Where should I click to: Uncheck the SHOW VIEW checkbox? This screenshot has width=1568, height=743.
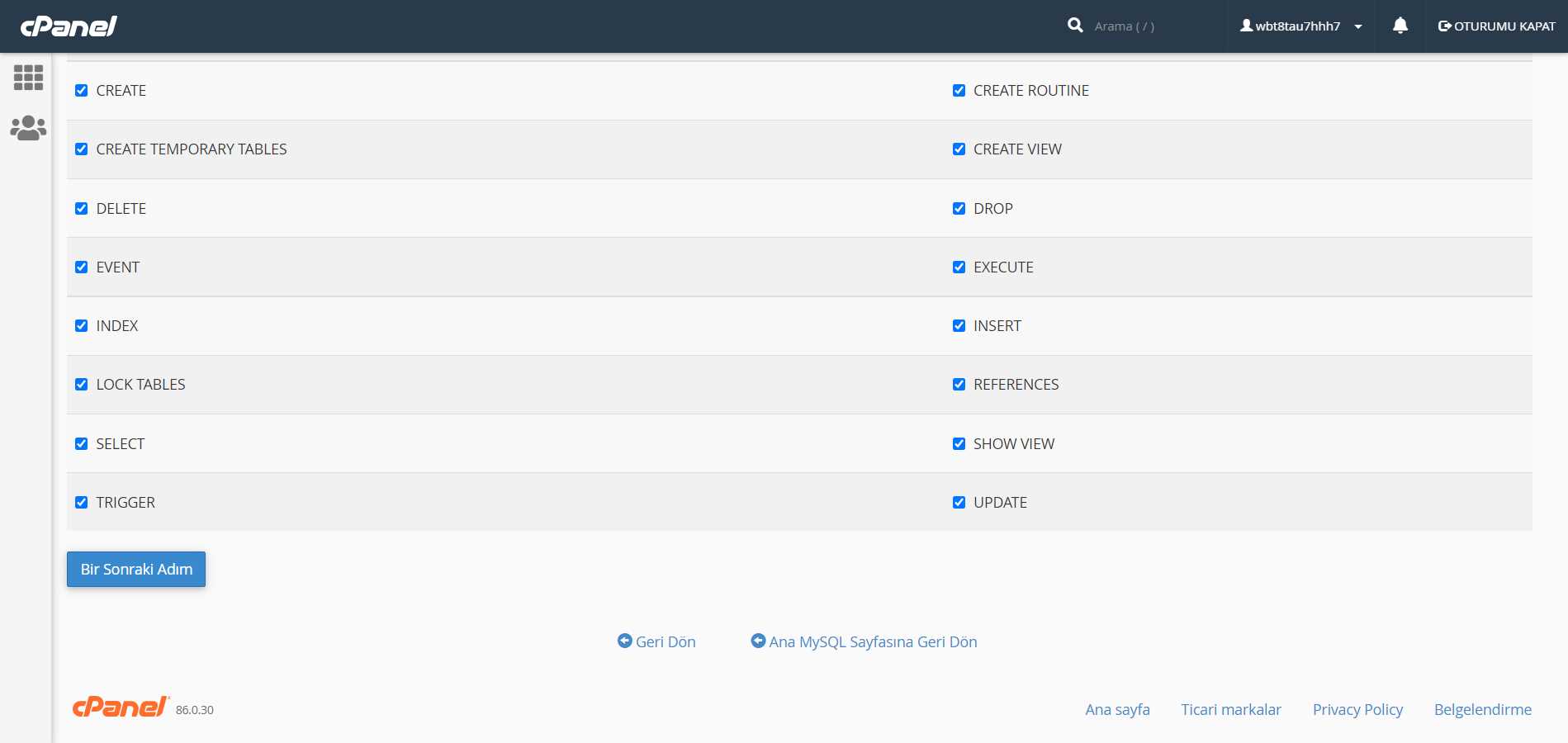[x=959, y=443]
